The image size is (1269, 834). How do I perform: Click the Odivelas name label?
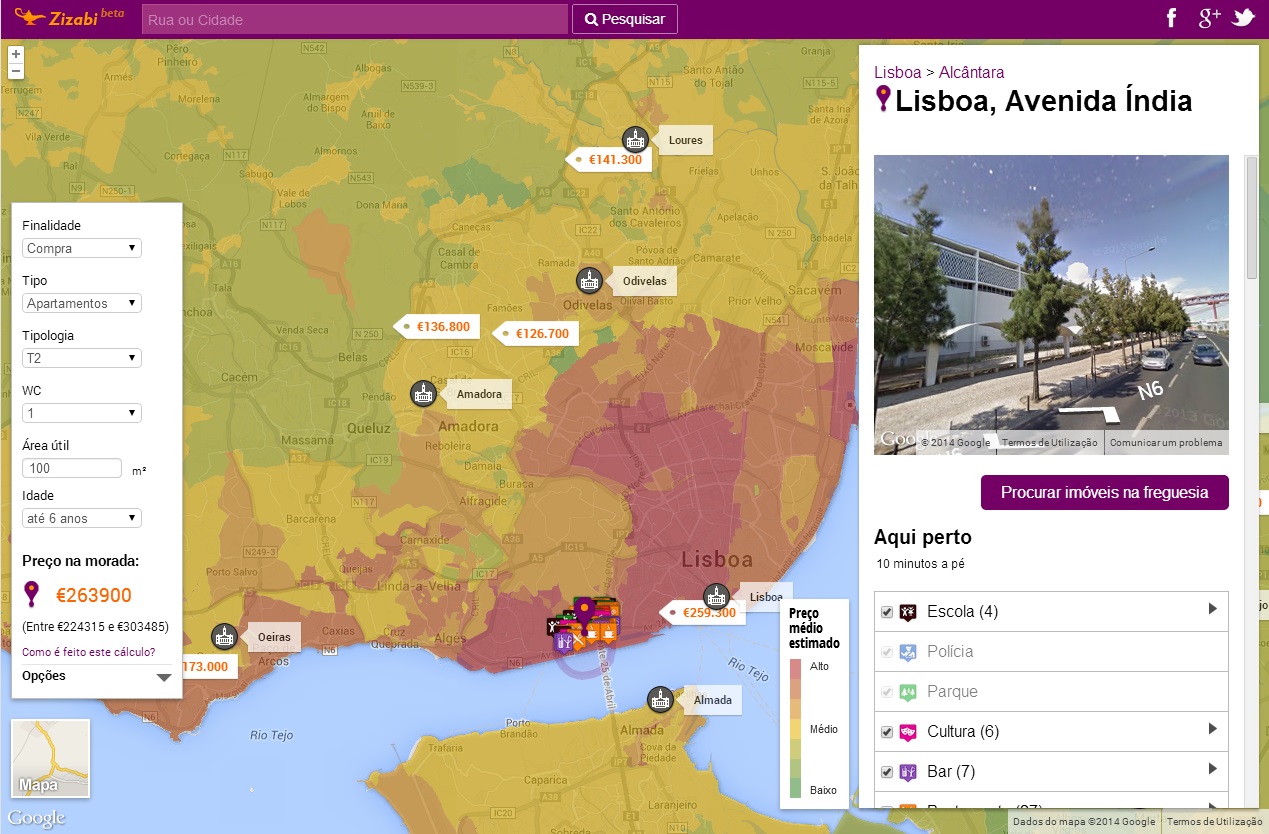click(644, 281)
